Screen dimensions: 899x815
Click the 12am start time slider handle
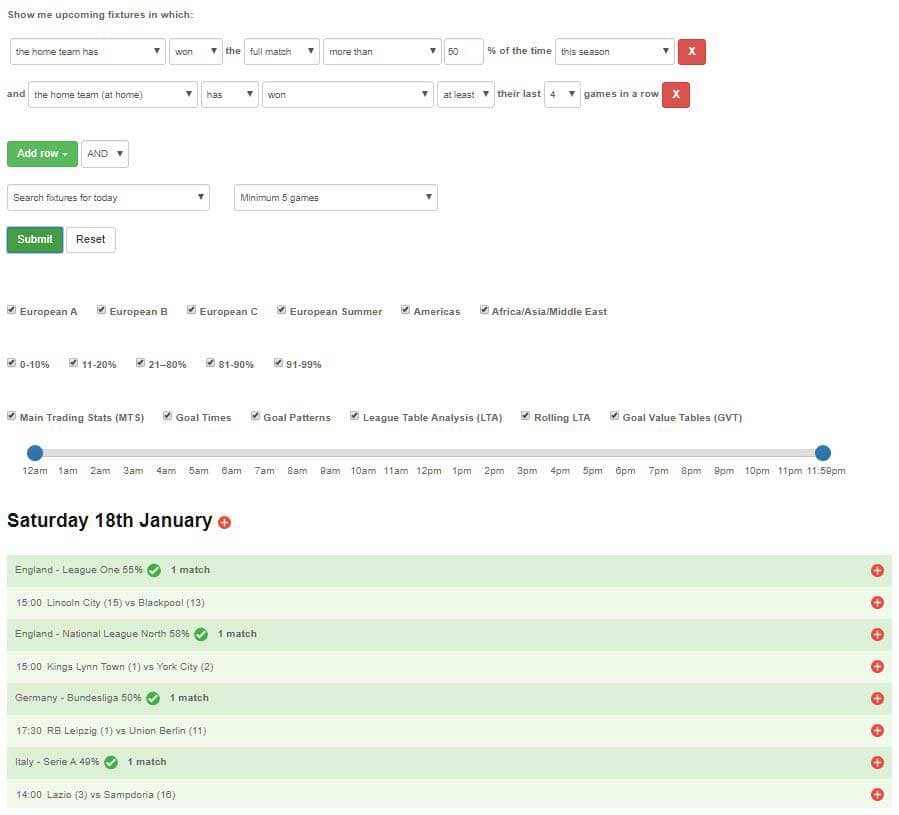(x=35, y=453)
